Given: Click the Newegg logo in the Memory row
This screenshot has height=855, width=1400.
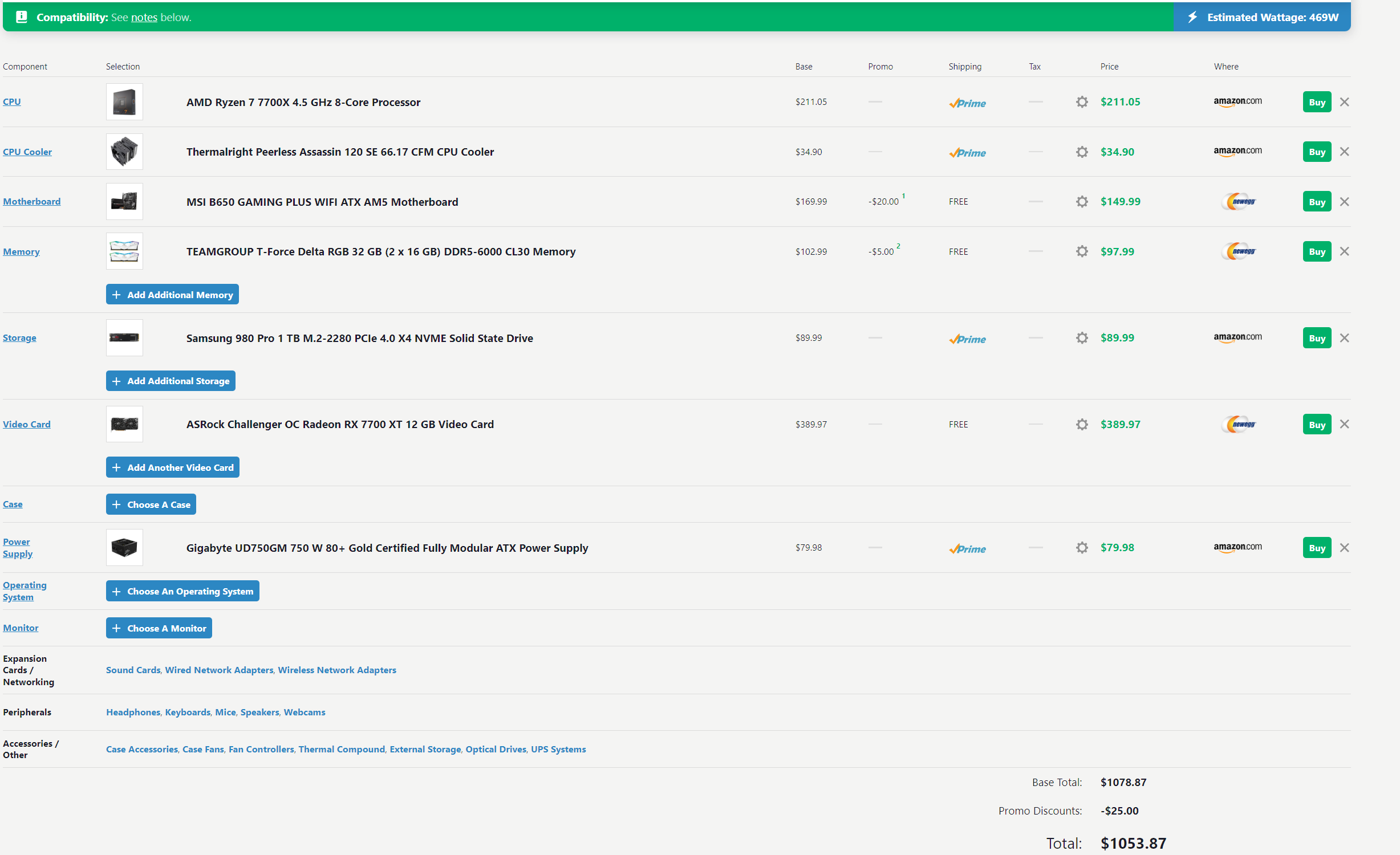Looking at the screenshot, I should coord(1238,251).
